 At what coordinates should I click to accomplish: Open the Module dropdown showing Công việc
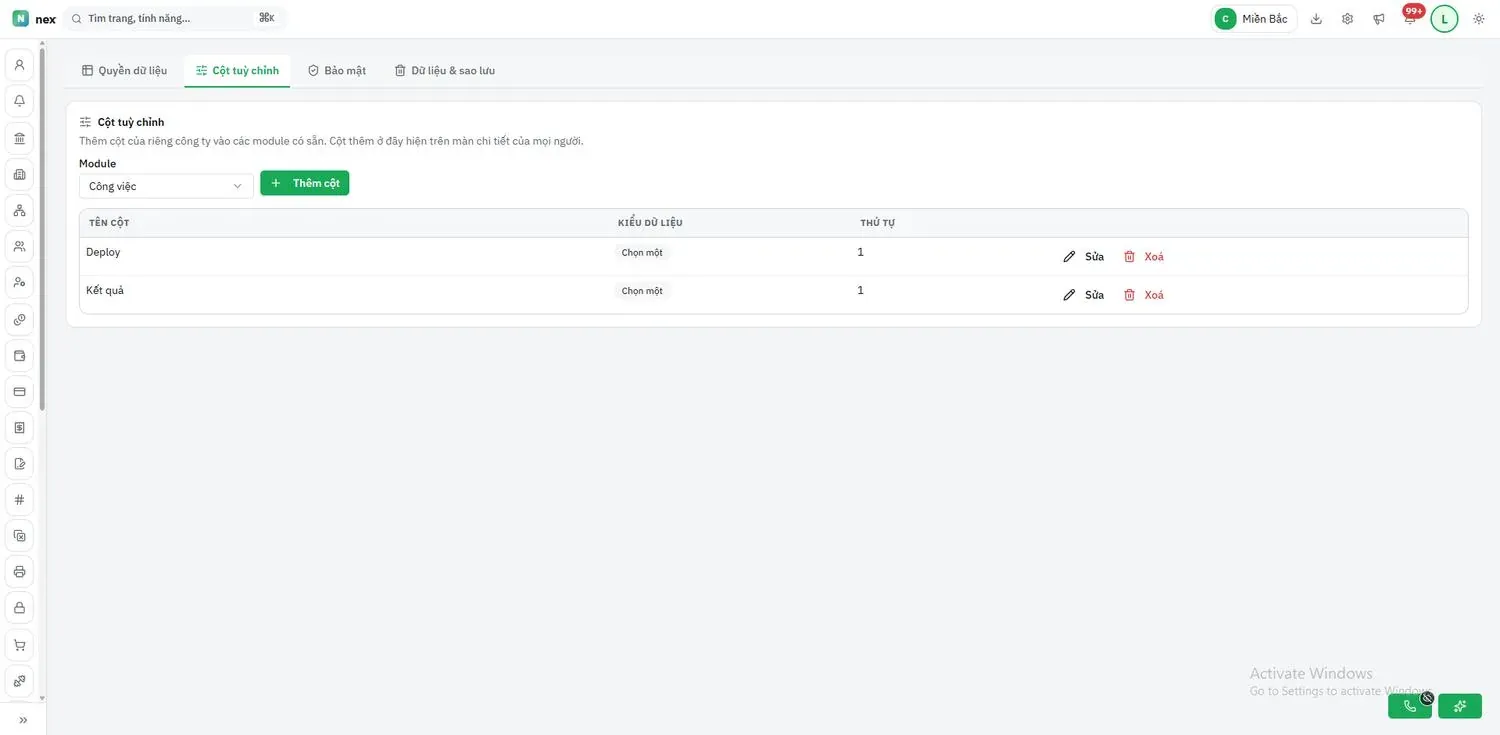[166, 186]
